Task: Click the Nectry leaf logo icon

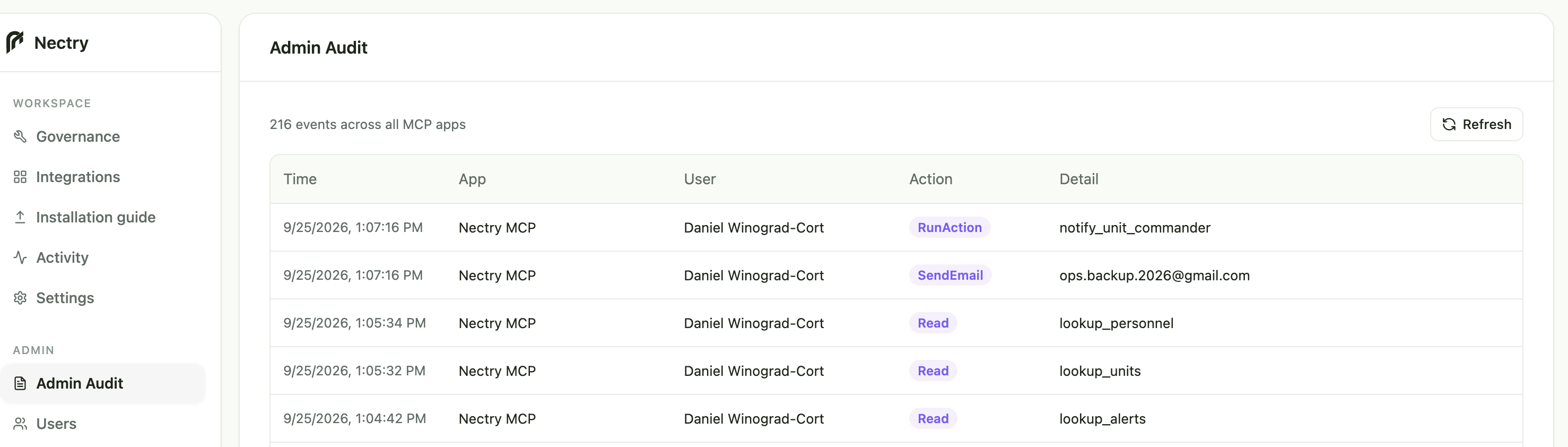Action: point(15,42)
